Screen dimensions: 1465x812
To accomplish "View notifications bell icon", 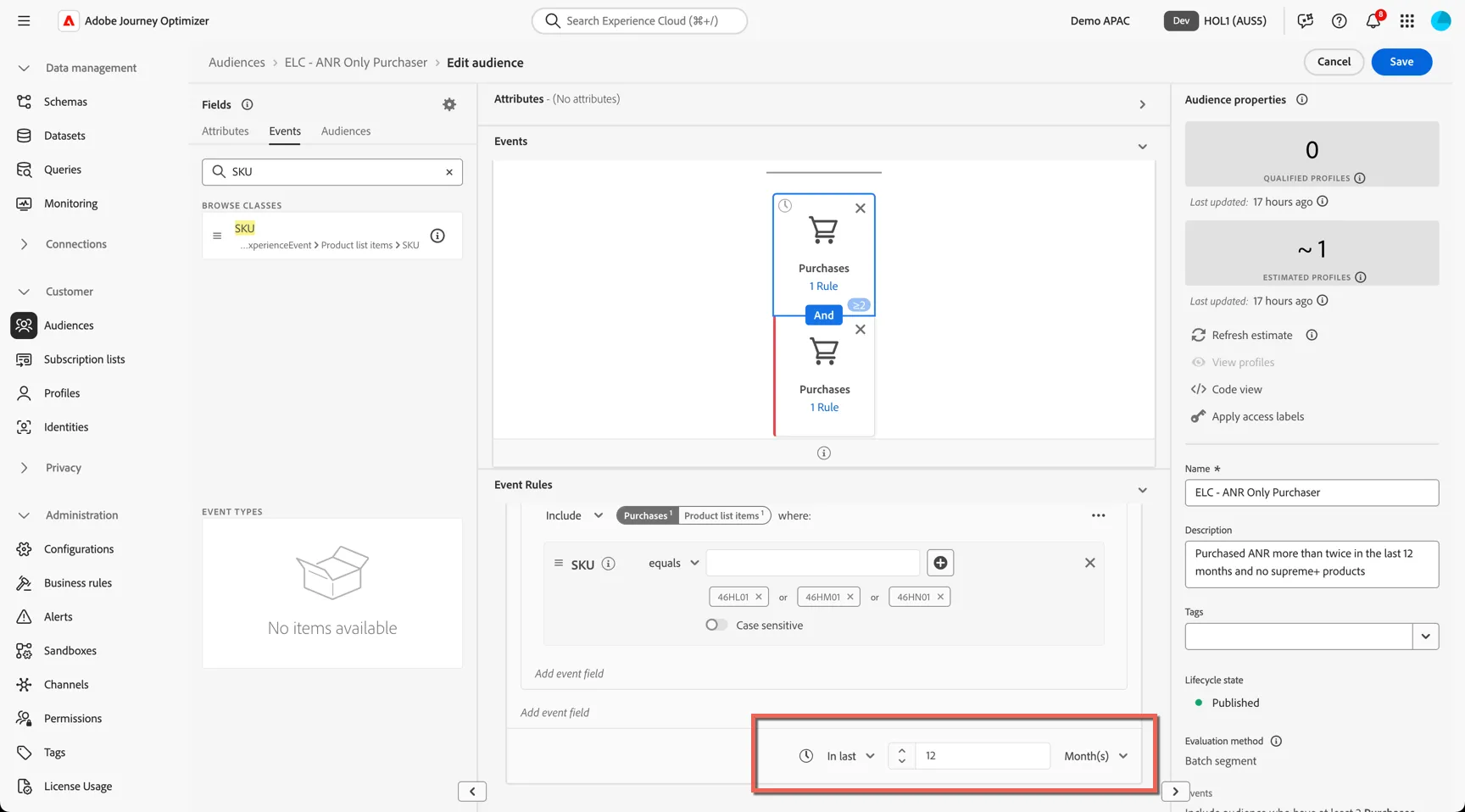I will [x=1373, y=20].
